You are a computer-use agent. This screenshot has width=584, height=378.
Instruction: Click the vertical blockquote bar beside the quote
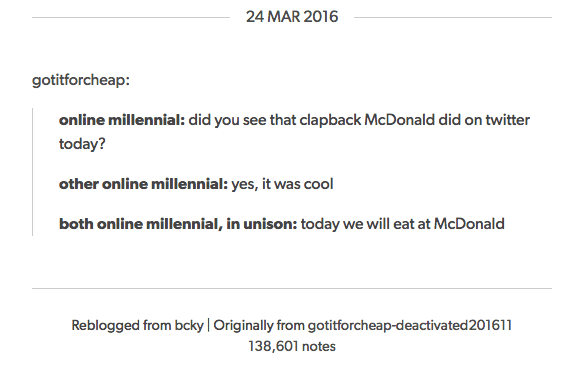click(x=33, y=172)
